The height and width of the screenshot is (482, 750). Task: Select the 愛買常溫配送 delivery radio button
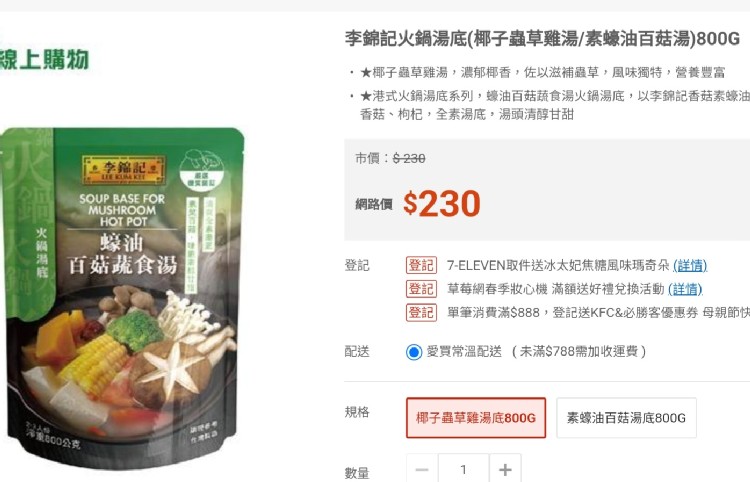(414, 352)
